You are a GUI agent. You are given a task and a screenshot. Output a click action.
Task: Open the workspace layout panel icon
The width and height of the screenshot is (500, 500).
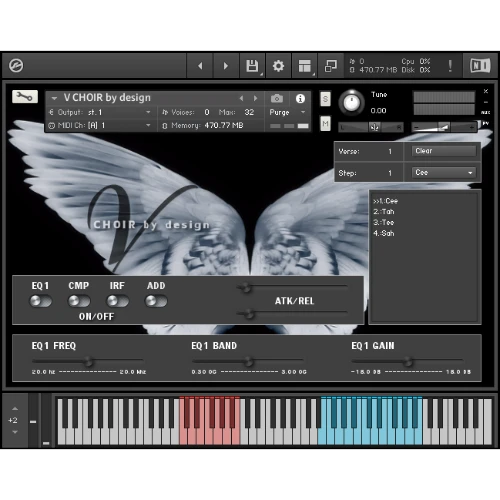[x=304, y=66]
